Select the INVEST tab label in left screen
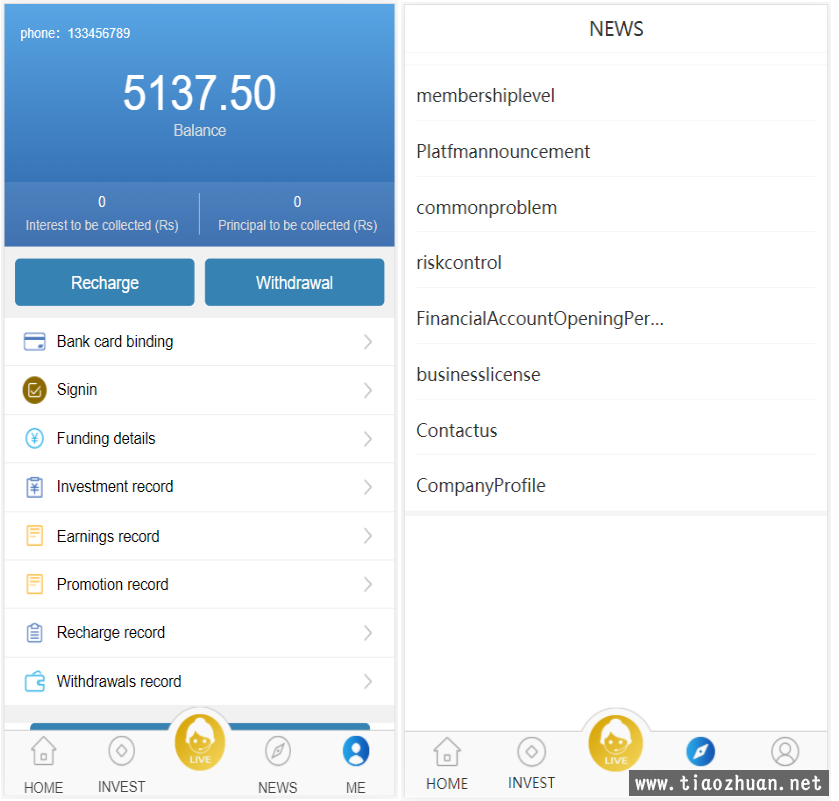The image size is (839, 801). tap(121, 787)
